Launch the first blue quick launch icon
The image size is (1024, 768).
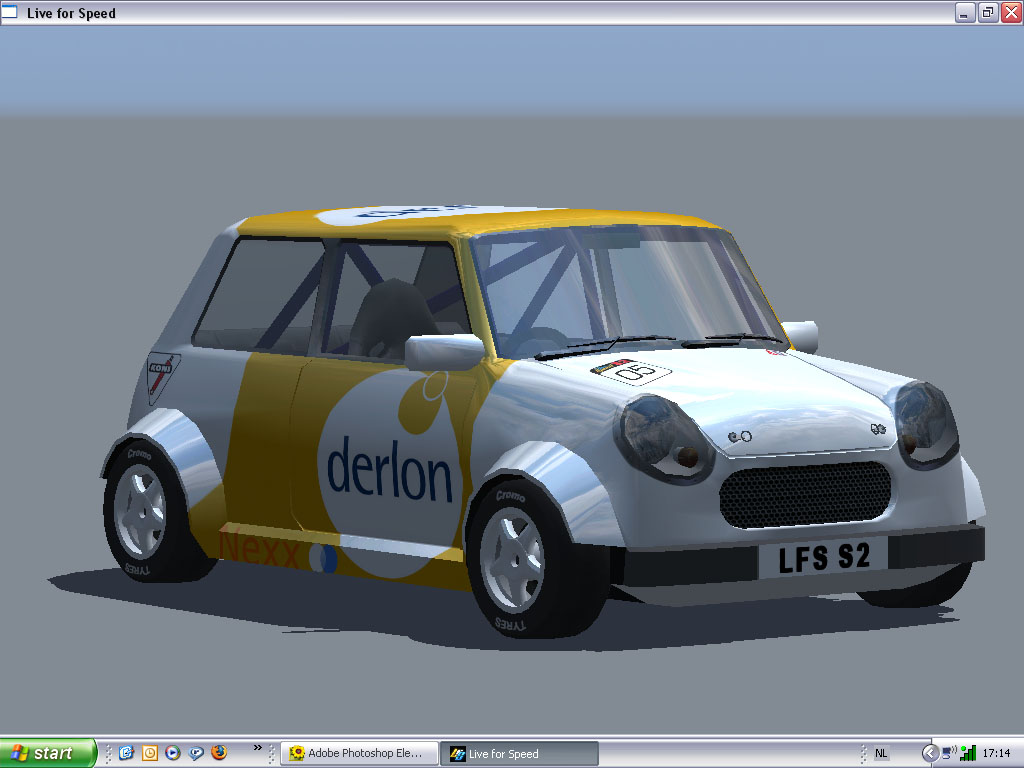(x=126, y=753)
